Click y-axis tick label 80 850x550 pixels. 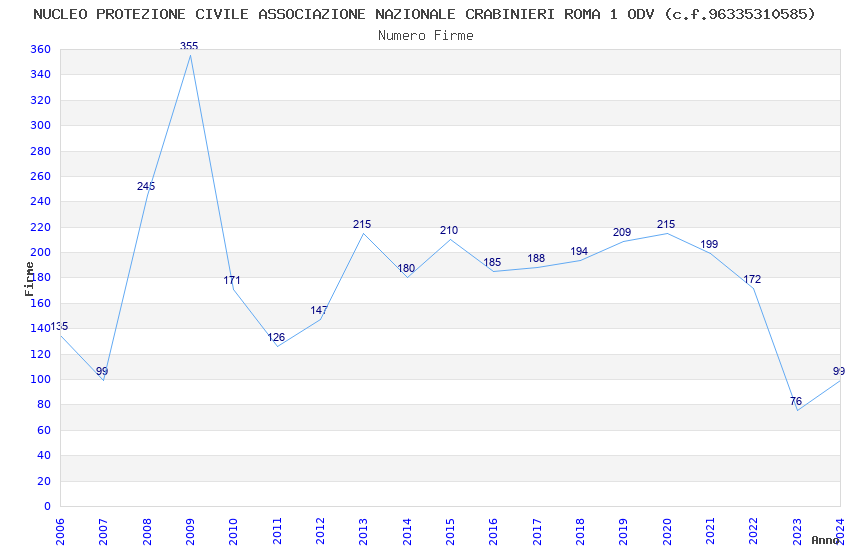[44, 404]
